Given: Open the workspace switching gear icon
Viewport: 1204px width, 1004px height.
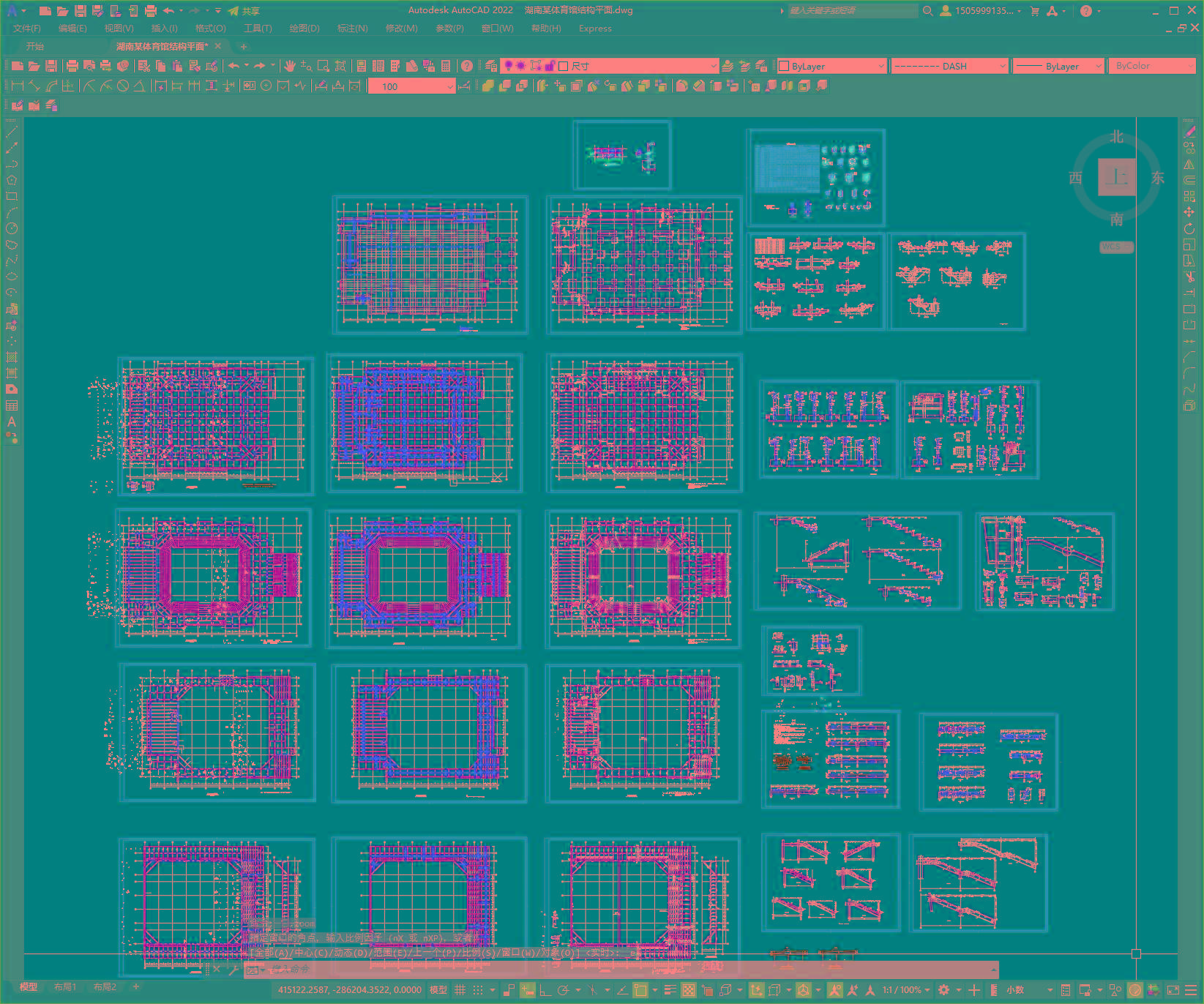Looking at the screenshot, I should tap(944, 990).
